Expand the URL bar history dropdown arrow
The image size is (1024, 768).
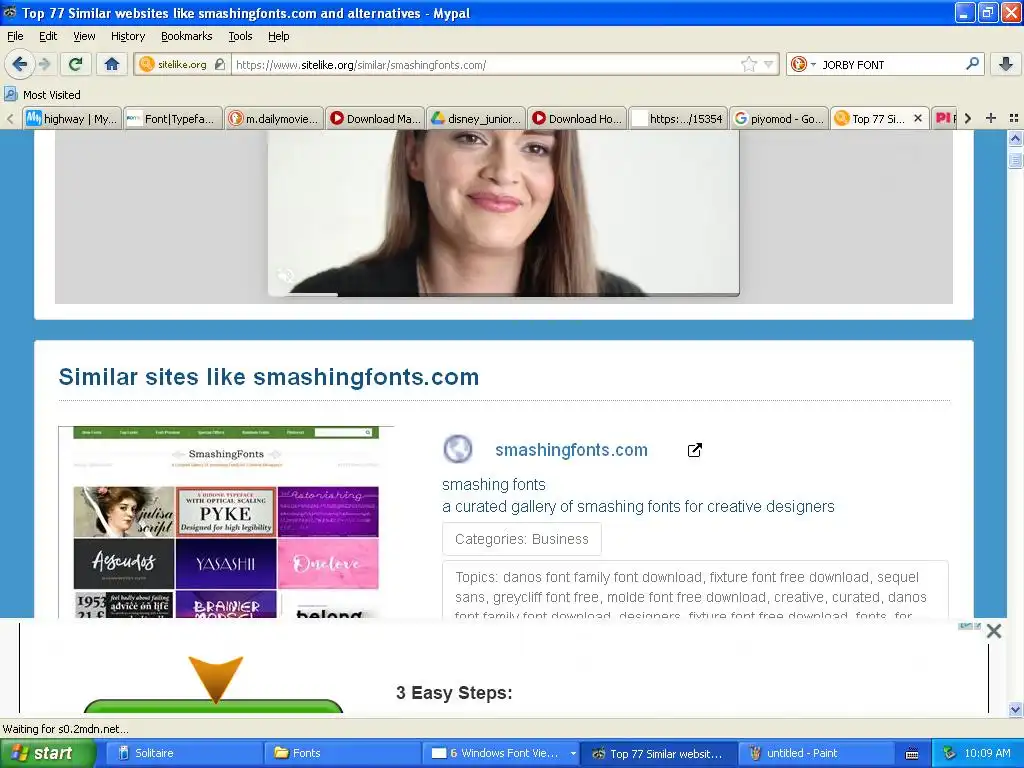769,64
